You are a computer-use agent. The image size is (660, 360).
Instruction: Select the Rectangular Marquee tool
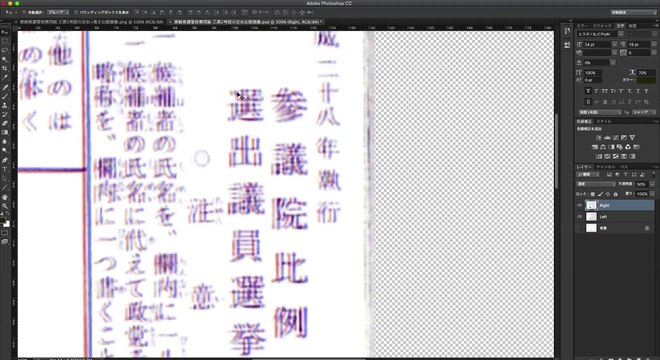4,41
